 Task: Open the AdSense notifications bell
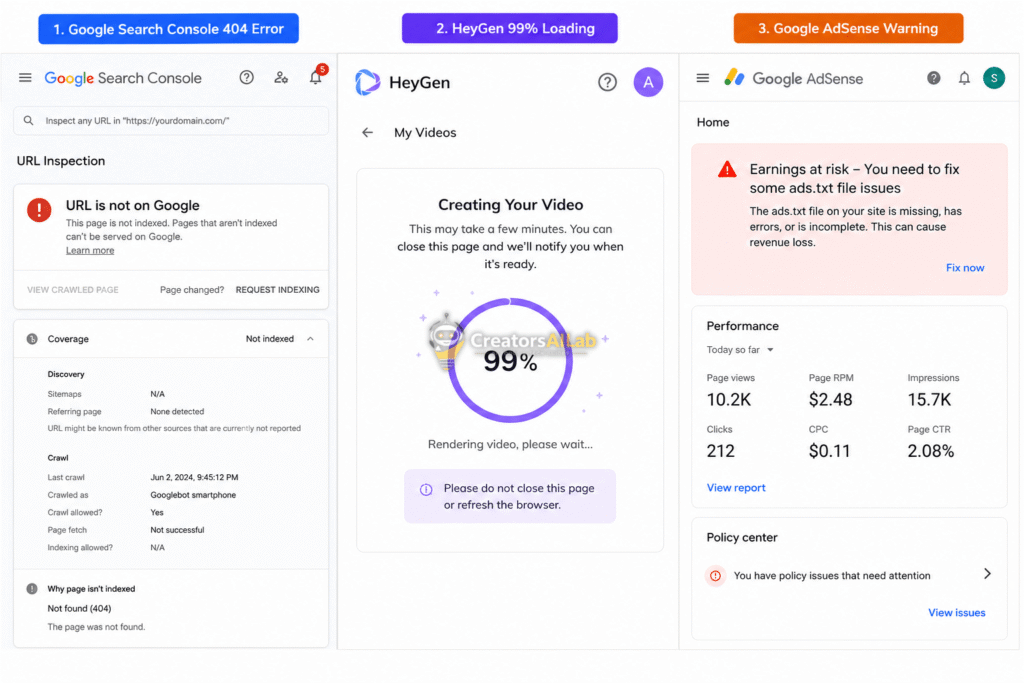(964, 78)
